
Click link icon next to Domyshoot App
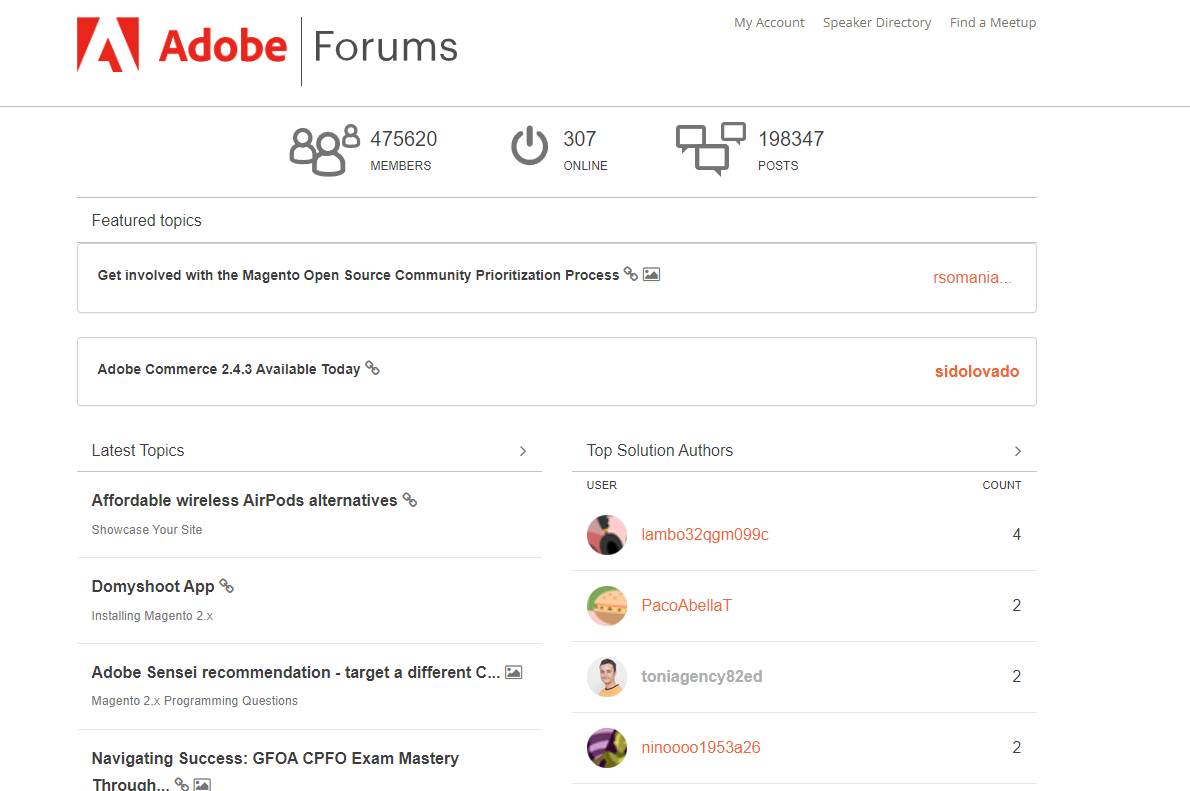(x=226, y=585)
